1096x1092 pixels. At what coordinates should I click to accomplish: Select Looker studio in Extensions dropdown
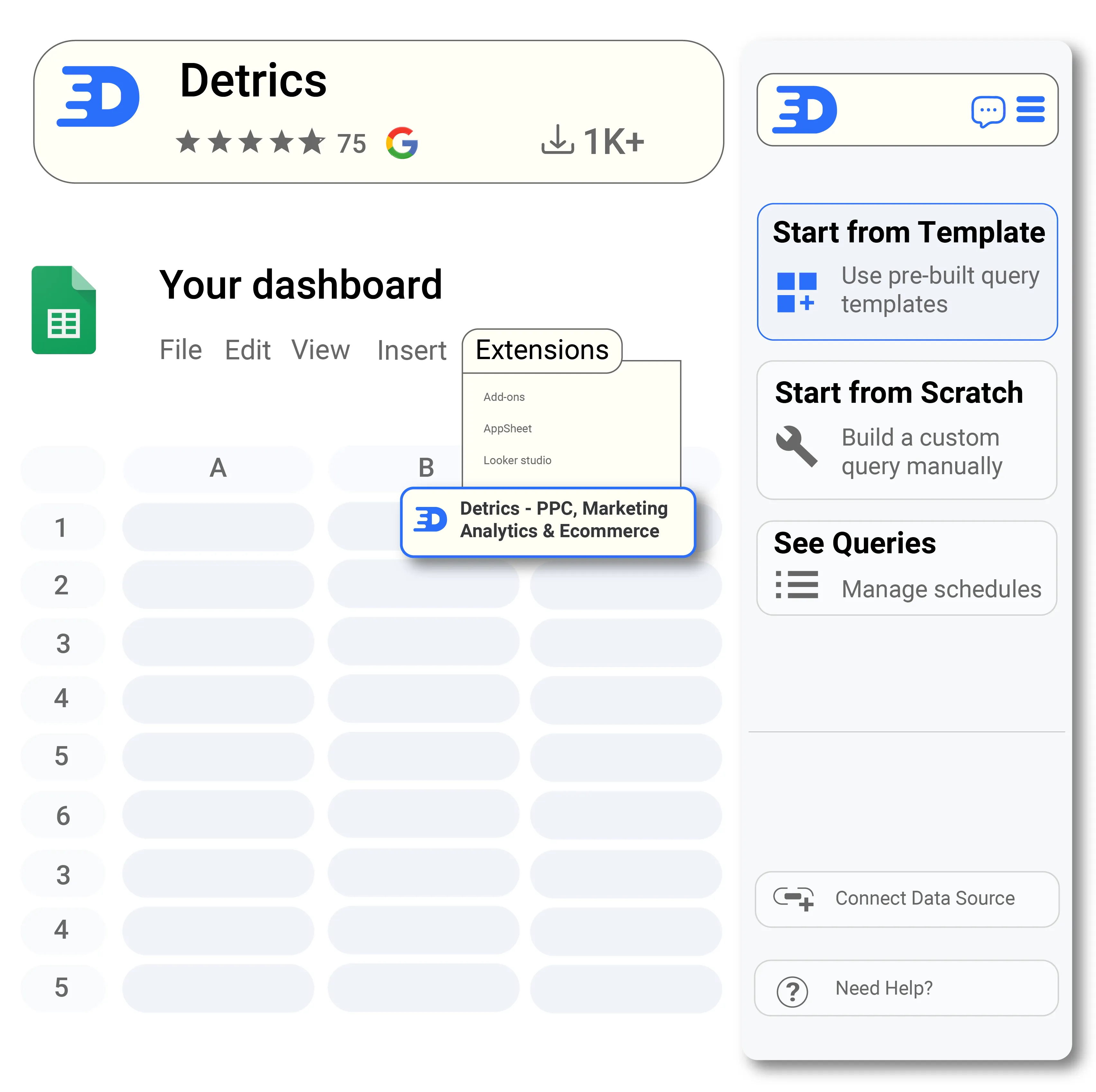(517, 461)
